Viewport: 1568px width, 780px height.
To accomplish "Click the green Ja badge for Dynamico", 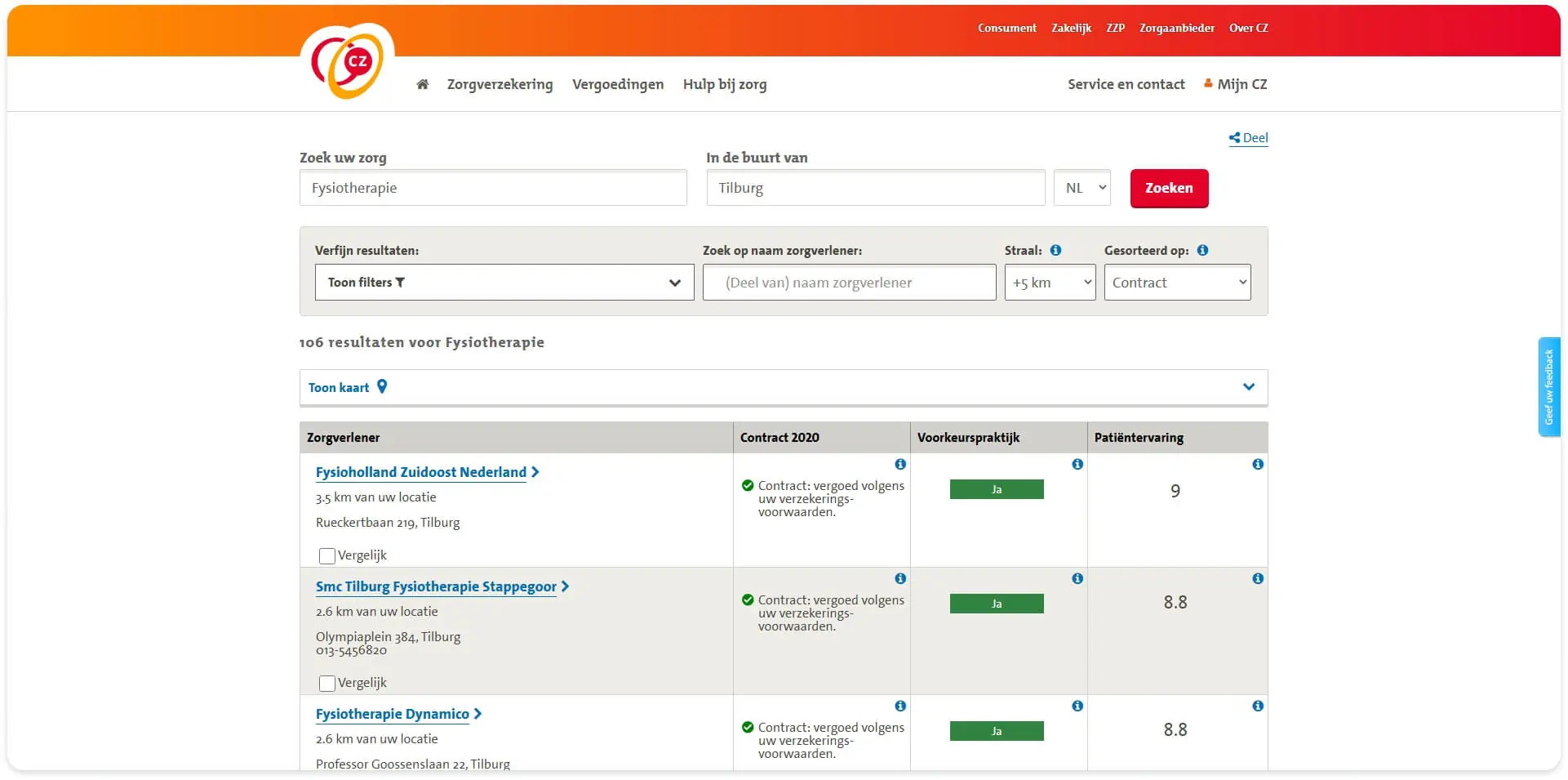I will (x=997, y=731).
